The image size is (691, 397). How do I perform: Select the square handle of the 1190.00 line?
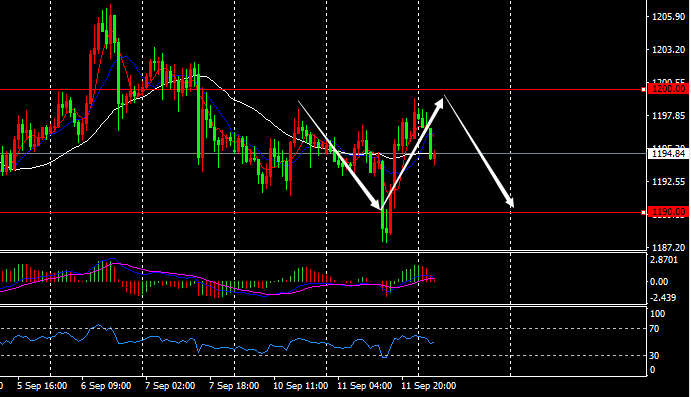(643, 213)
